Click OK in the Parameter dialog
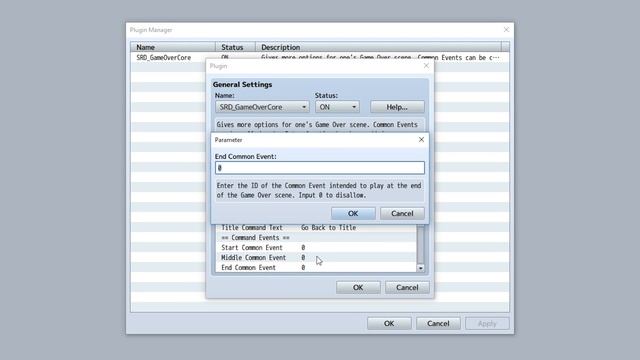Image resolution: width=640 pixels, height=360 pixels. (353, 213)
